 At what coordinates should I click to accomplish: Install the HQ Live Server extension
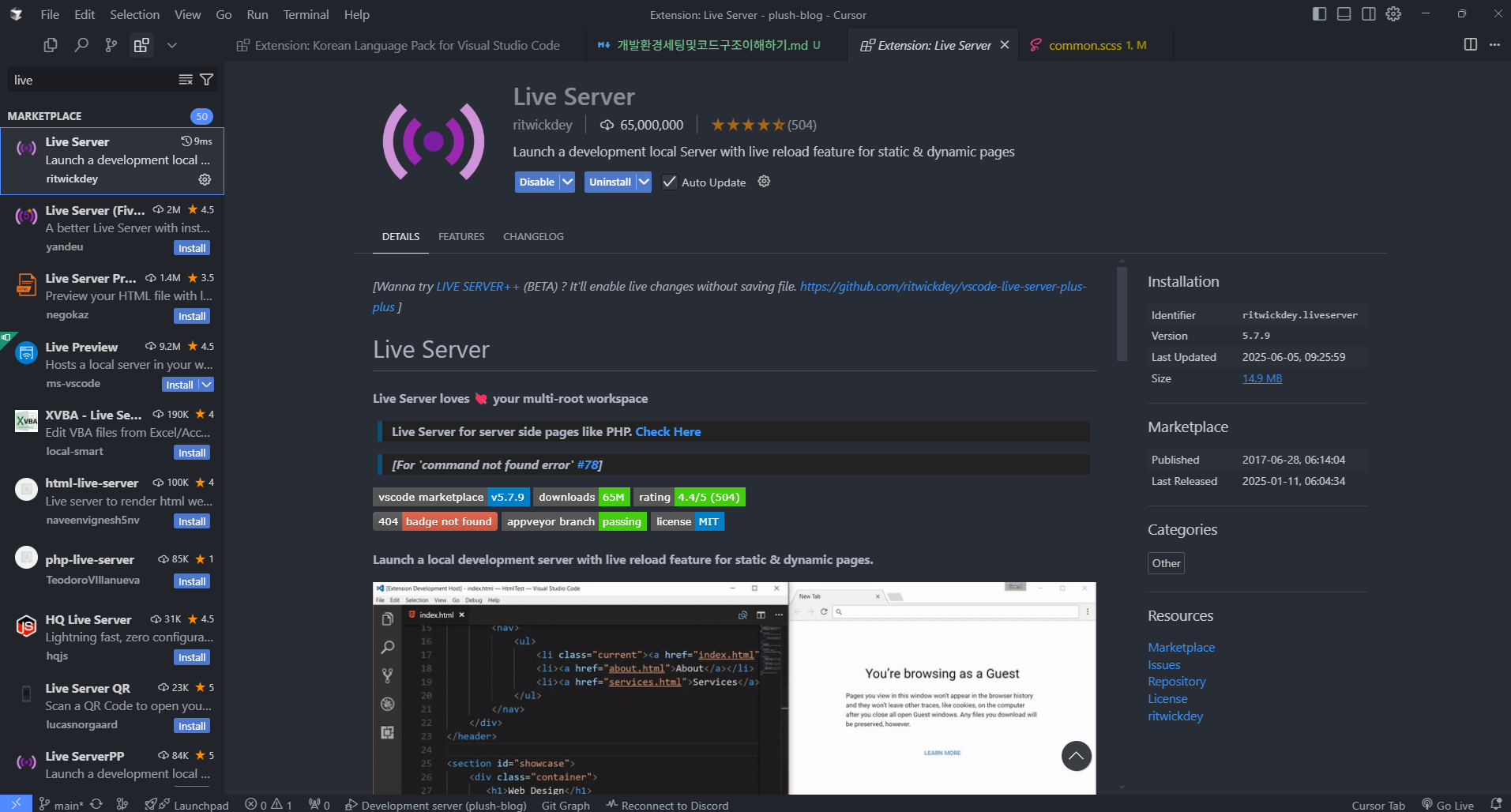click(192, 658)
